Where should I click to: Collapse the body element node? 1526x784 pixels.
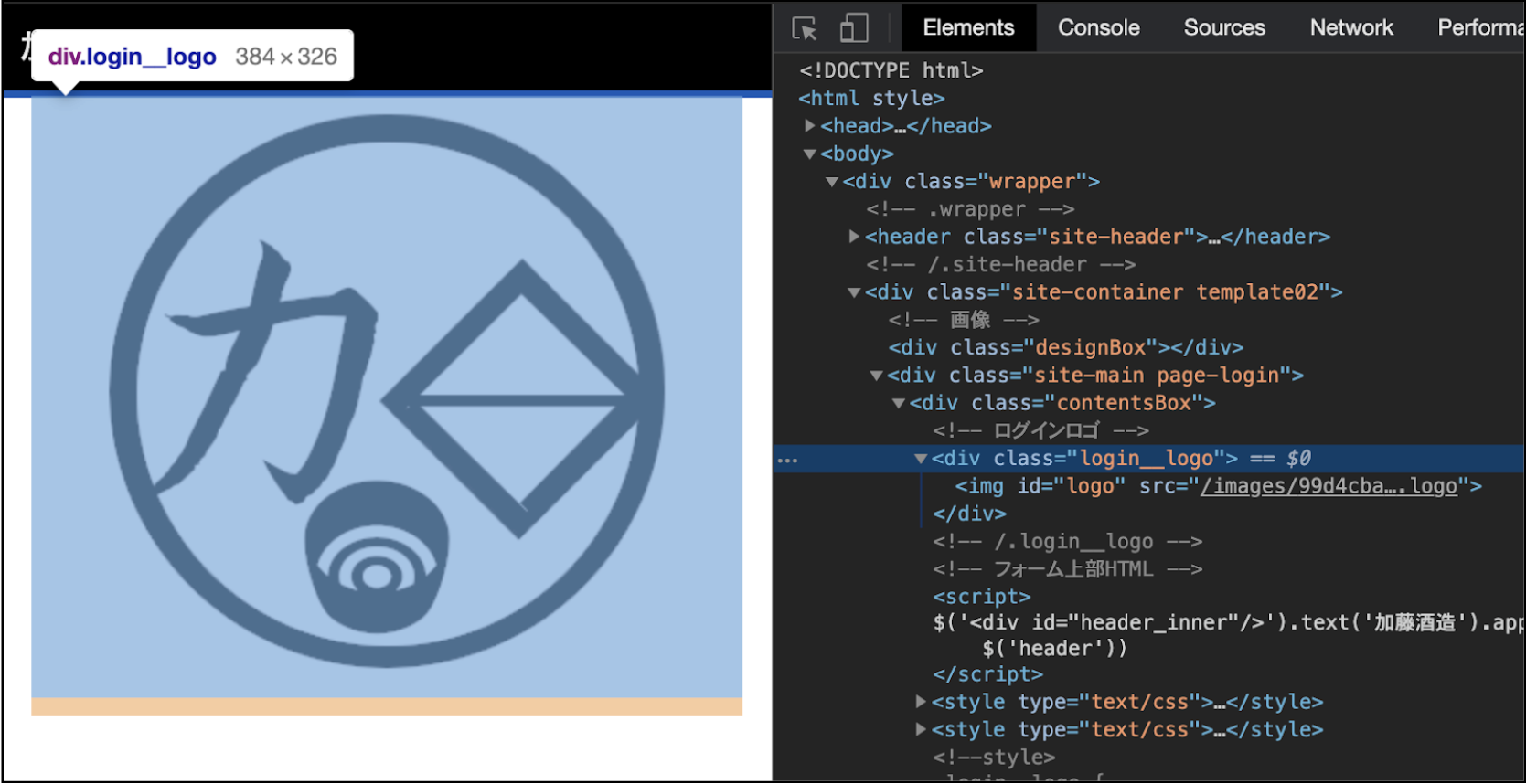click(810, 154)
